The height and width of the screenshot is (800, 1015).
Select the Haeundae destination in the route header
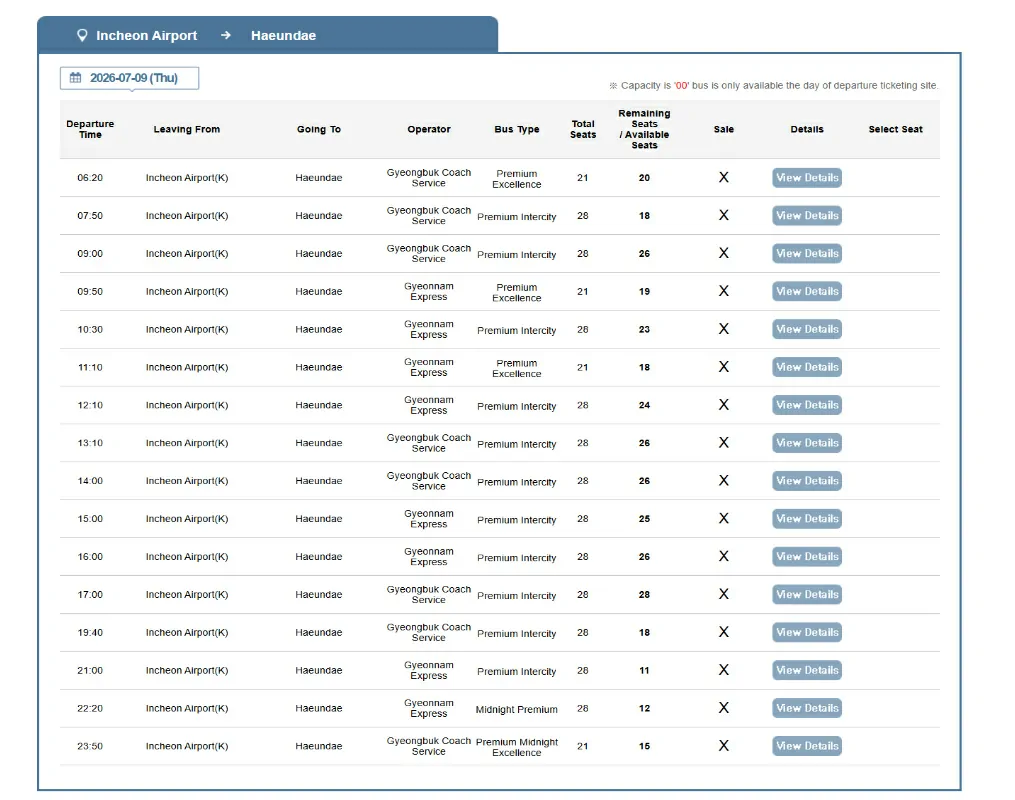pyautogui.click(x=284, y=36)
